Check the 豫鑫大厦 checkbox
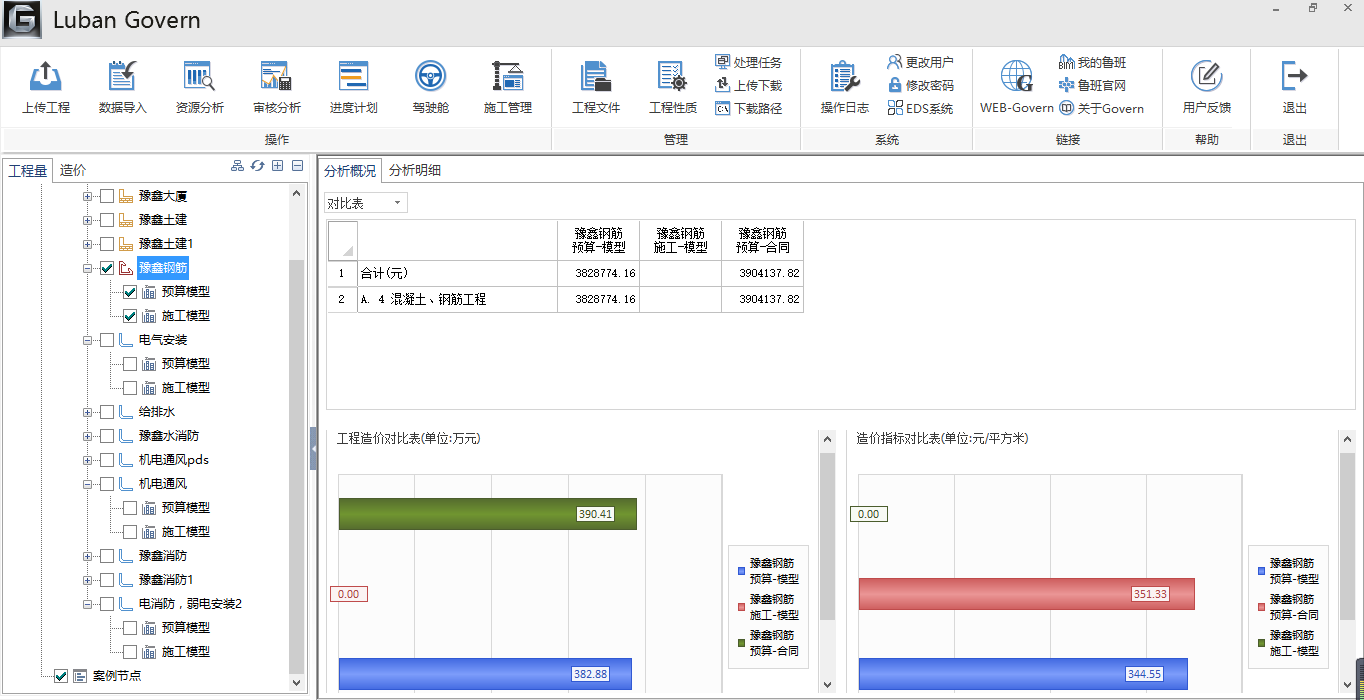 (x=107, y=196)
